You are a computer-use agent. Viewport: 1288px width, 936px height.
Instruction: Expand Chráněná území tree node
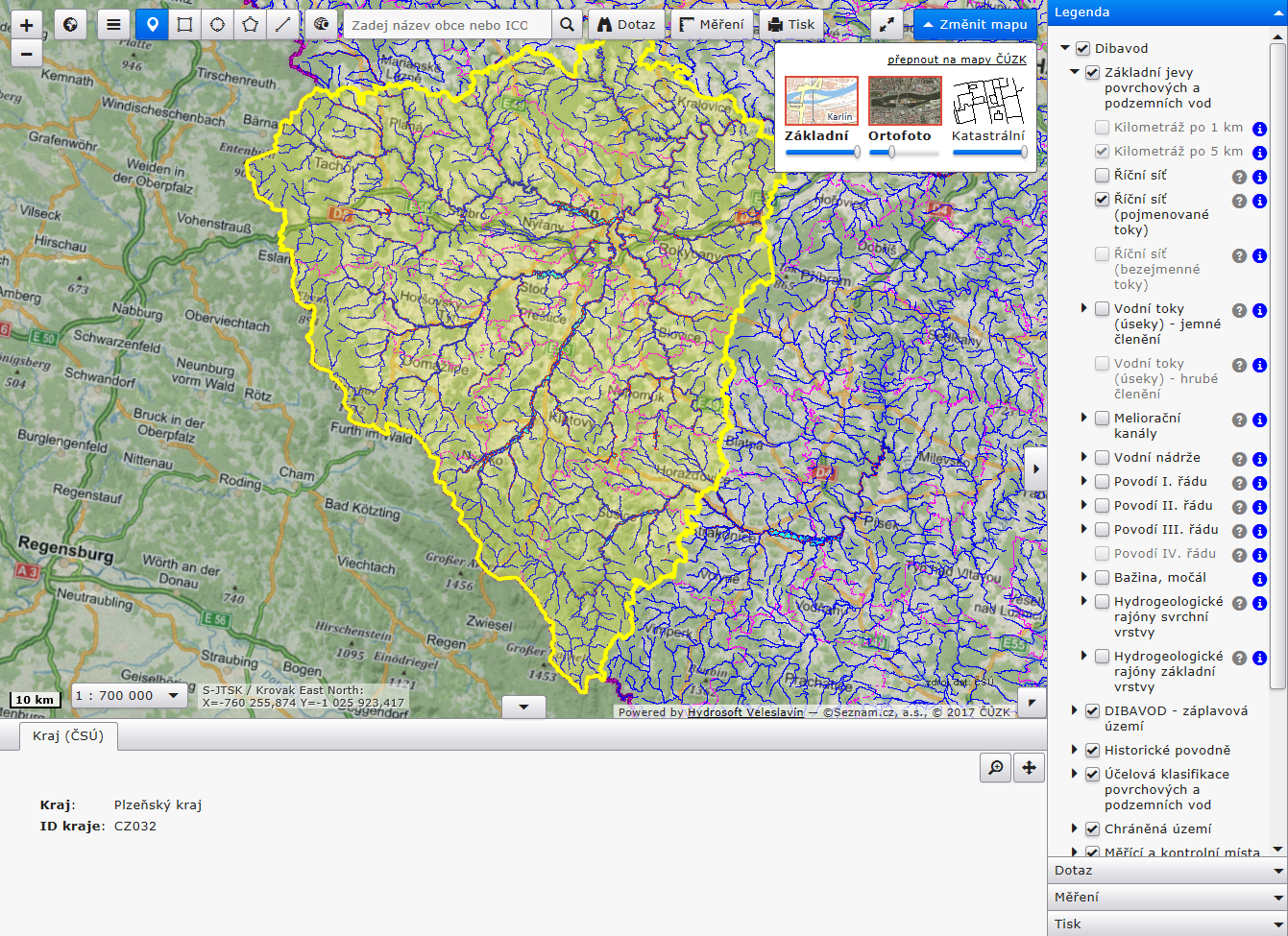1075,828
